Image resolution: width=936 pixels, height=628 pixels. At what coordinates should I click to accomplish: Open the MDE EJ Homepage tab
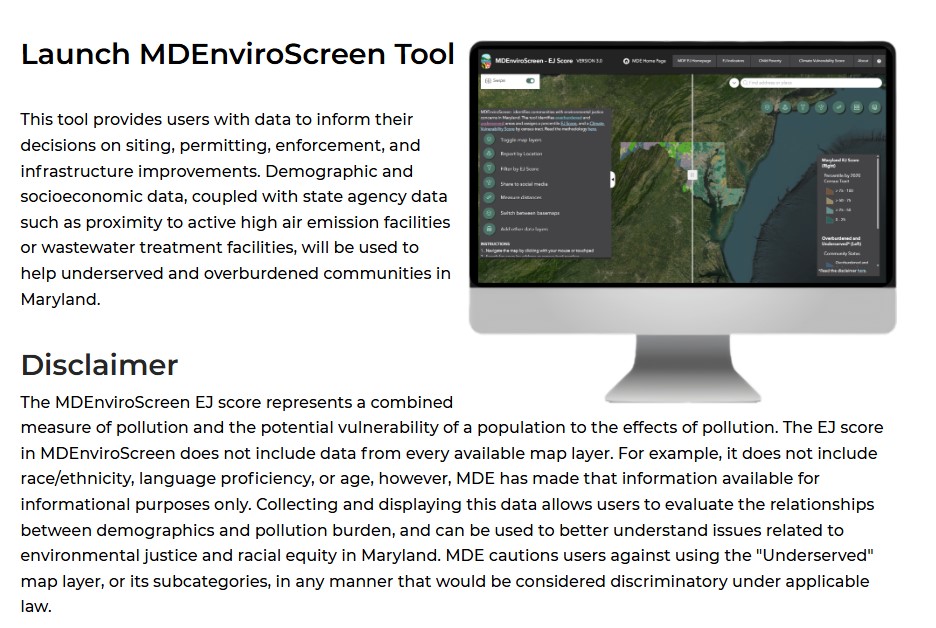(694, 61)
